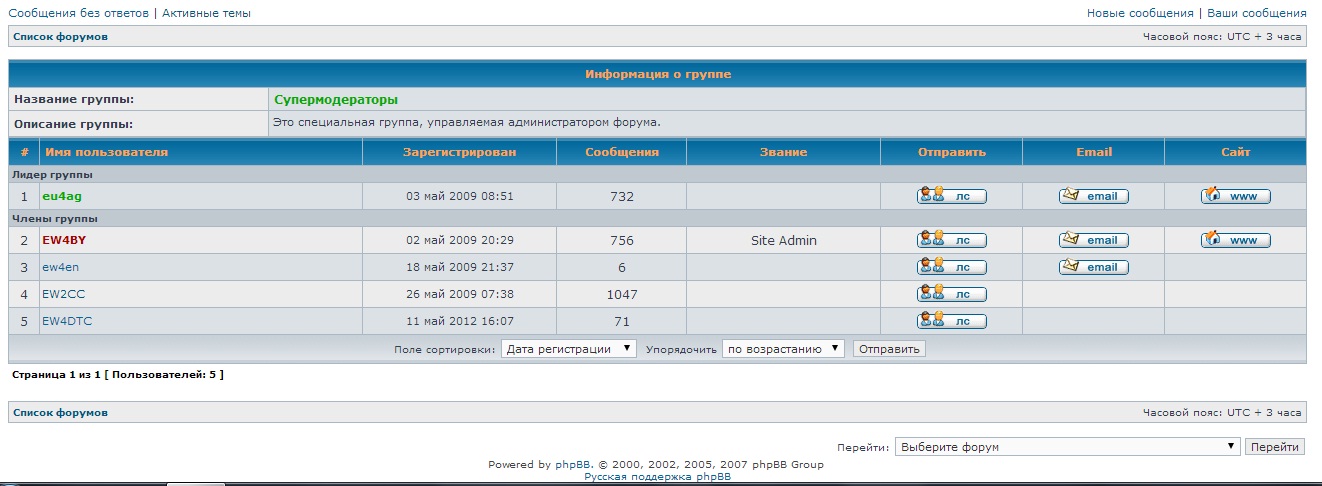The width and height of the screenshot is (1322, 486).
Task: Send private message to eu4ag
Action: [x=951, y=196]
